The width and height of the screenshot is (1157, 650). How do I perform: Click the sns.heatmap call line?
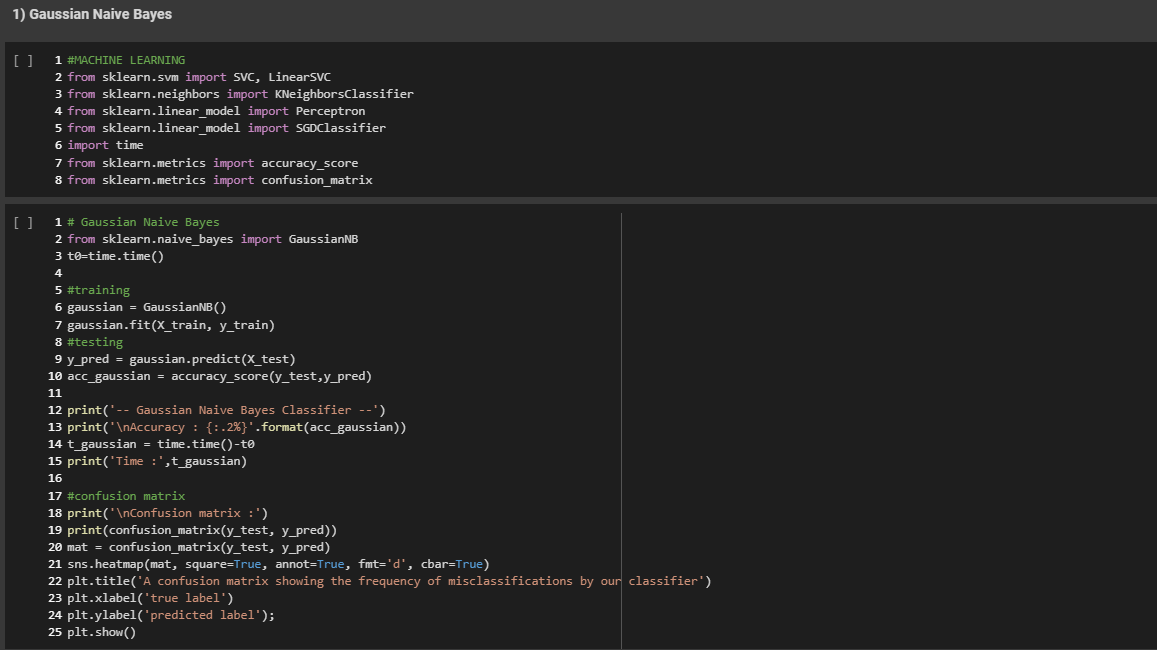278,564
